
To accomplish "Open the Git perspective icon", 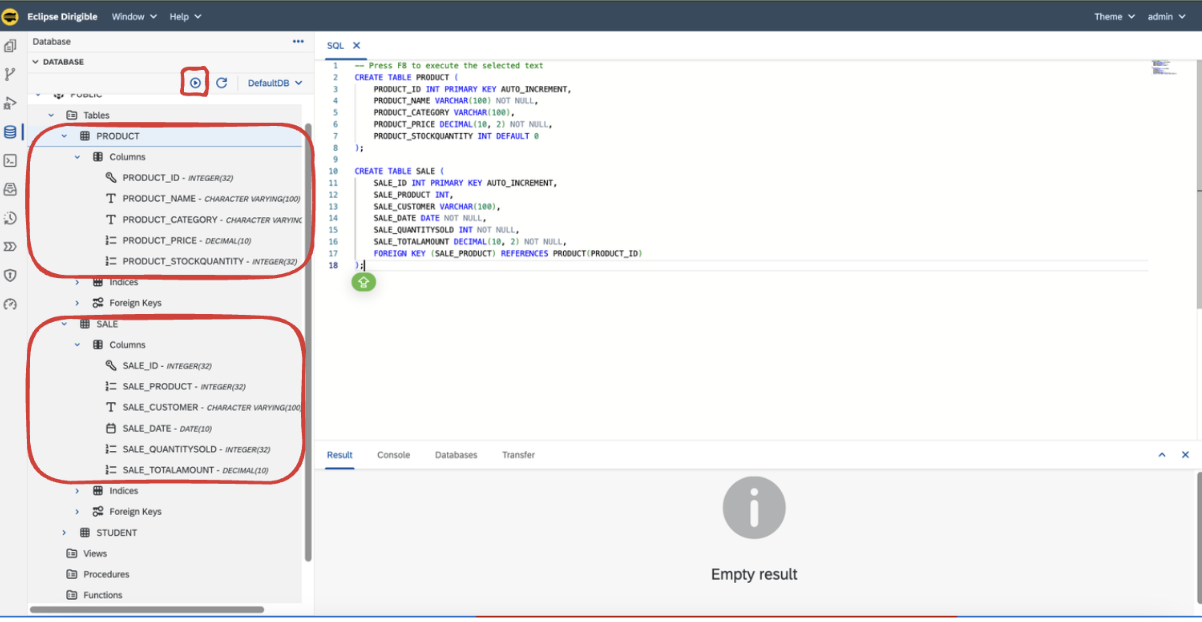I will pos(10,74).
